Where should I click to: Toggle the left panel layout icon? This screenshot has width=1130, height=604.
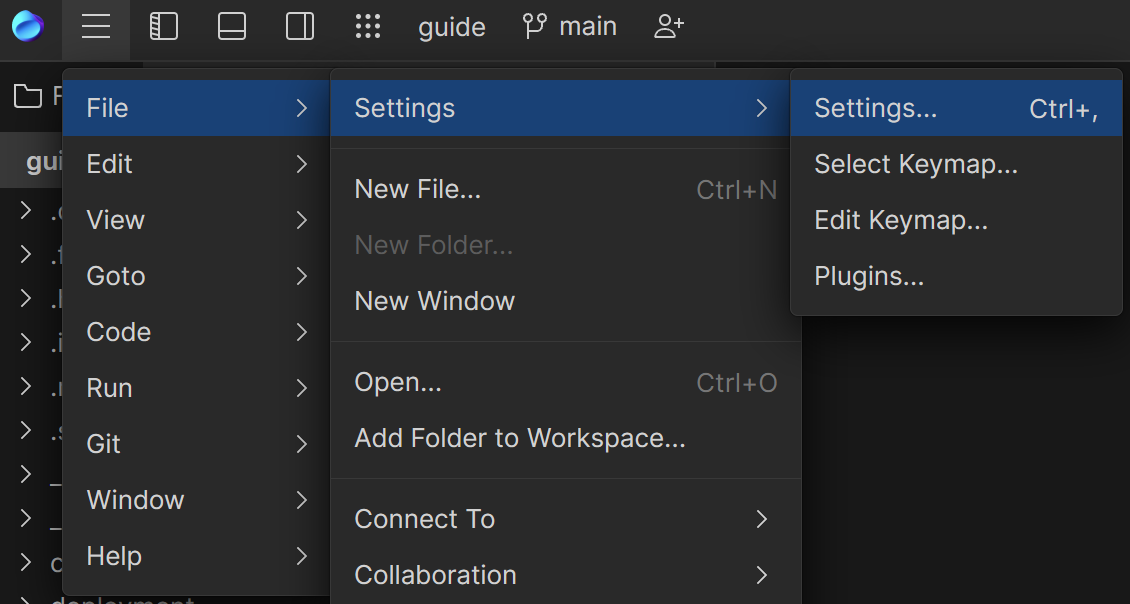(163, 27)
